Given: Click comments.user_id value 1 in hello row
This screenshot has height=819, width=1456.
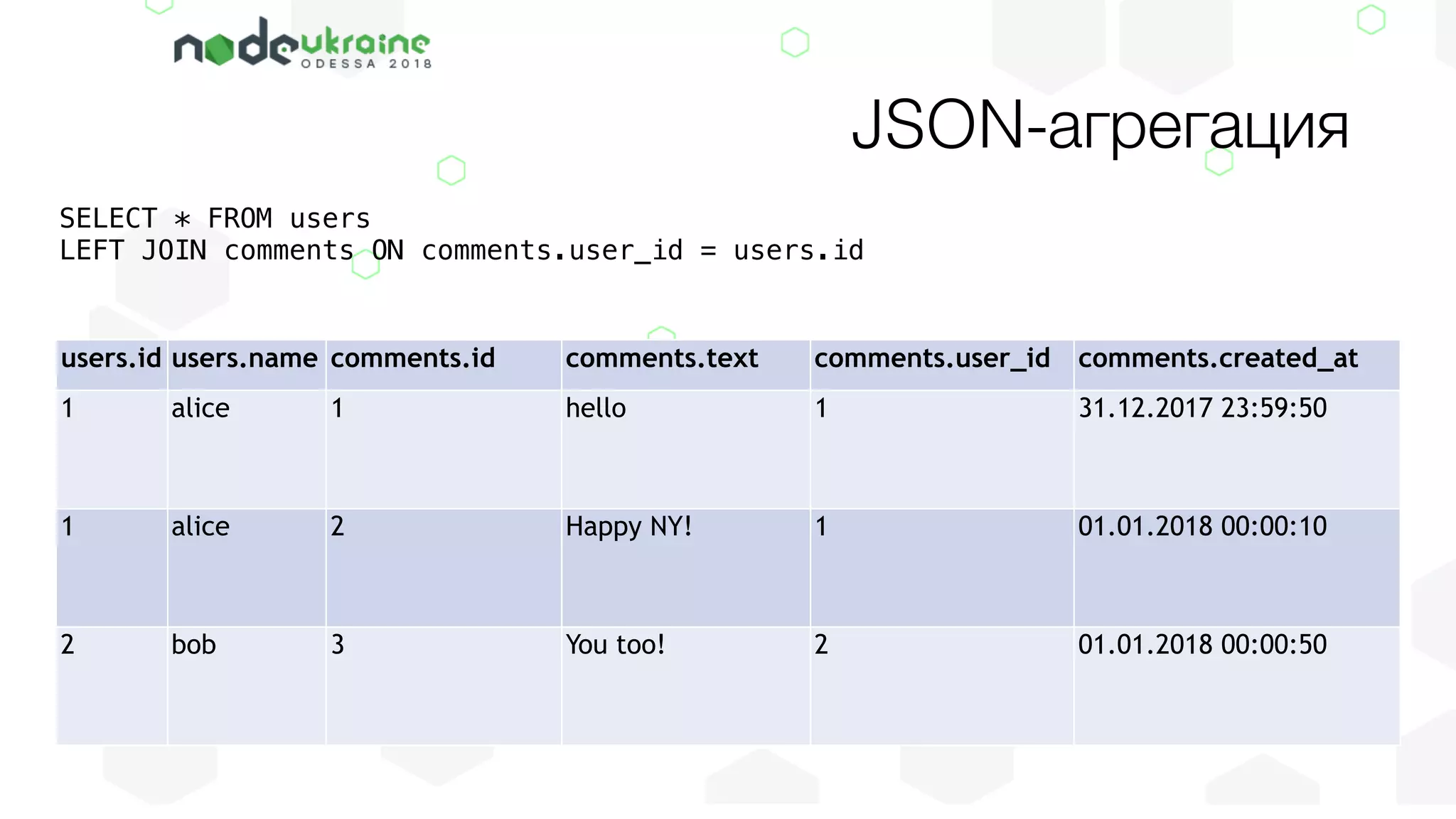Looking at the screenshot, I should 942,449.
